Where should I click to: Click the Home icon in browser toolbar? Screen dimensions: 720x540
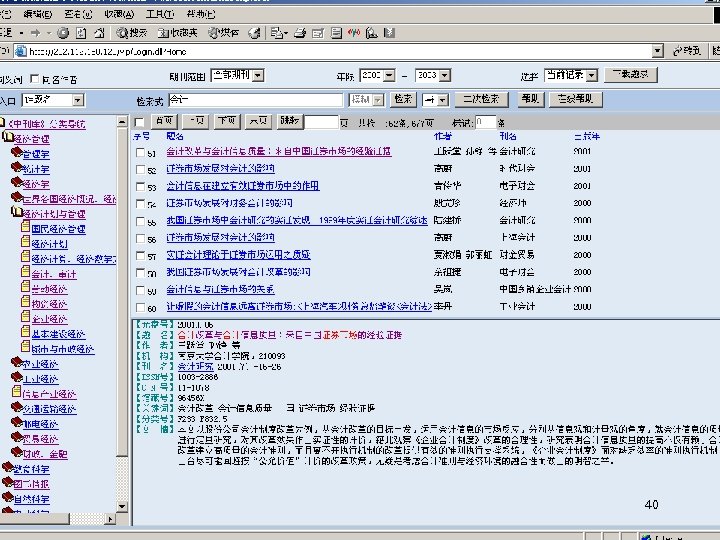tap(99, 33)
